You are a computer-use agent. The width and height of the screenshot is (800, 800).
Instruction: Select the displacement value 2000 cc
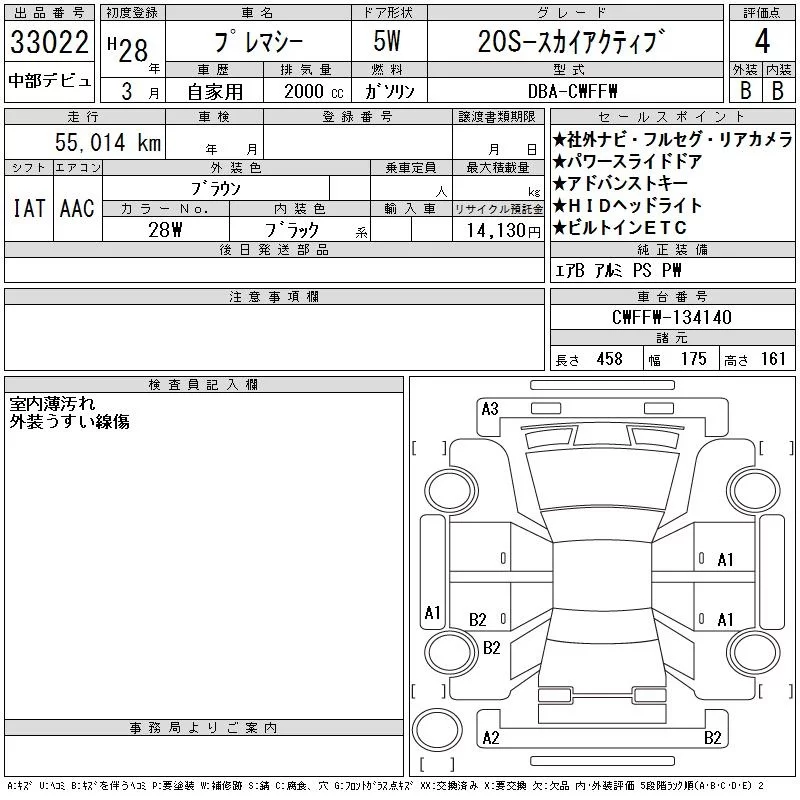click(x=314, y=92)
